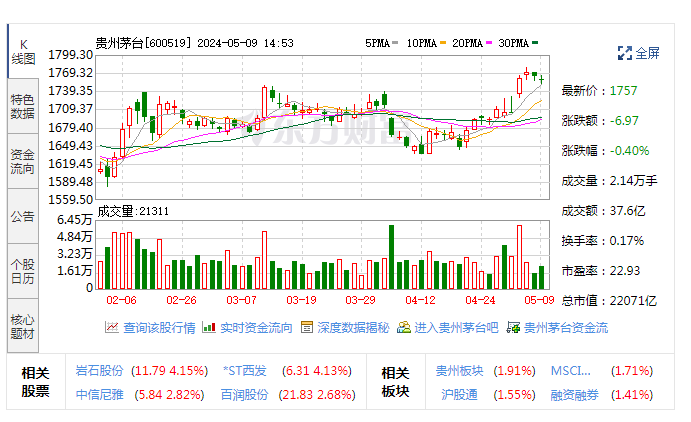Open the 资金流向 side tab

point(22,161)
